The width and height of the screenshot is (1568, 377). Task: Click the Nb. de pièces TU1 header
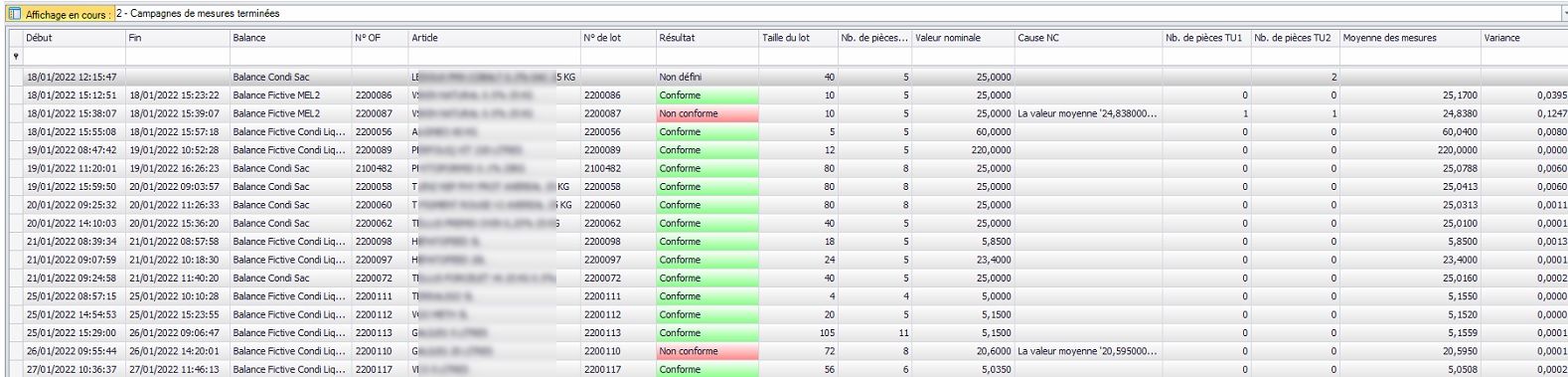click(1206, 38)
